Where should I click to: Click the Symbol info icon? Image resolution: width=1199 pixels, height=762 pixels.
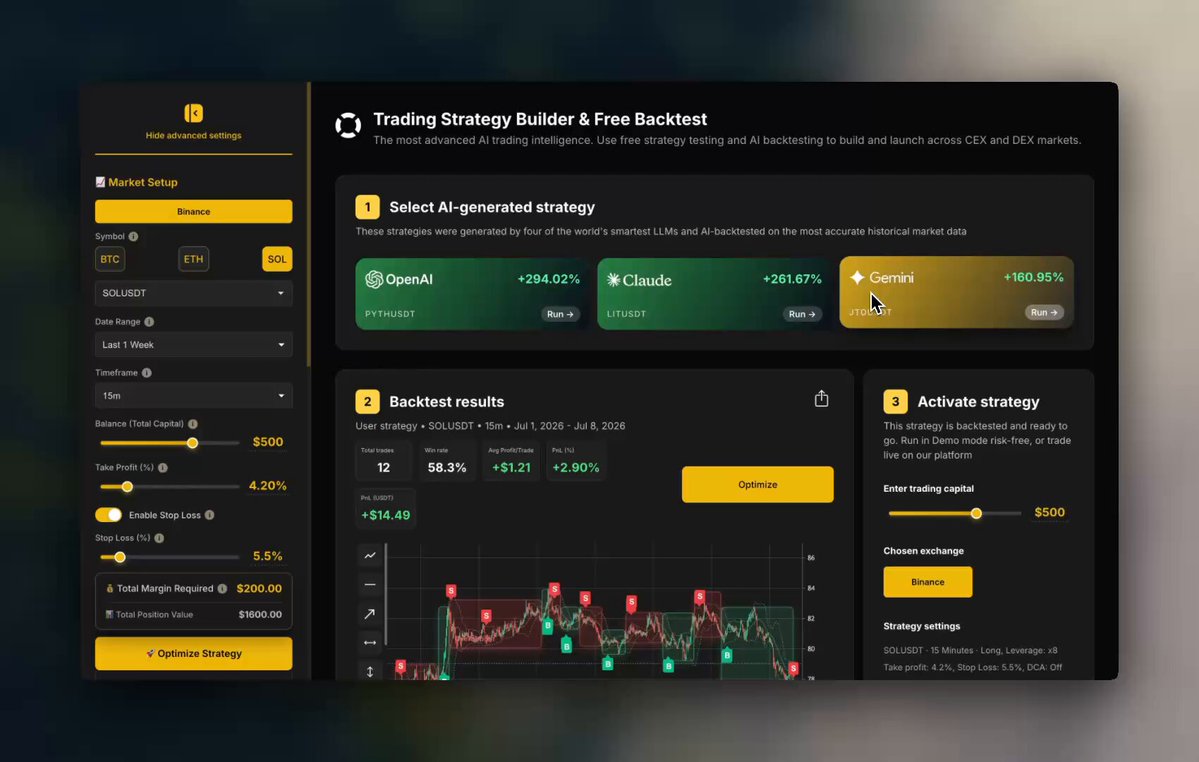pos(133,237)
